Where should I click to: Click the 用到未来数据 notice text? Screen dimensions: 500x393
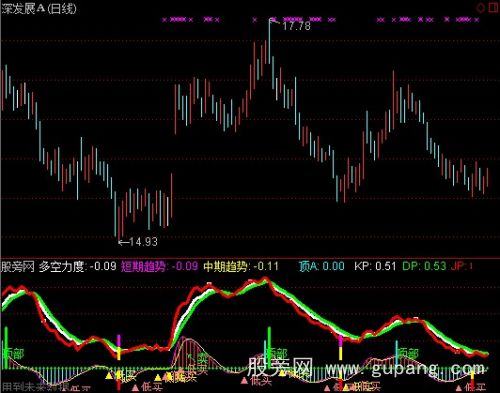[36, 387]
